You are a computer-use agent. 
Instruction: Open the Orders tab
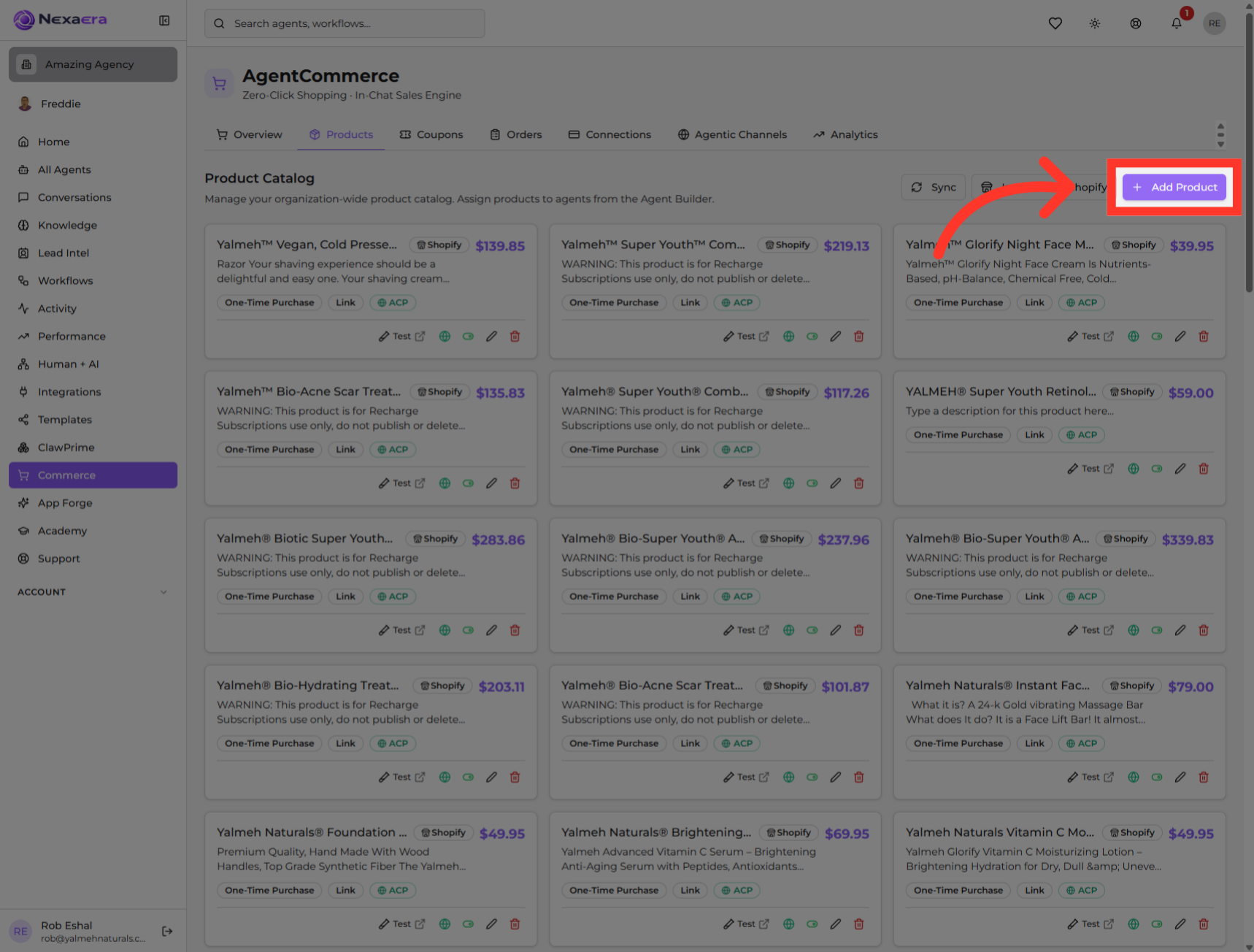coord(516,134)
